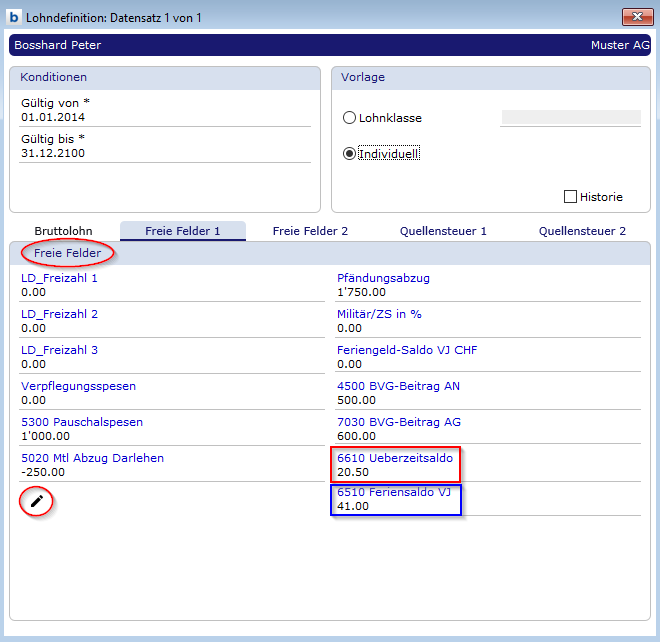Go to Quellensteuer 1 tab
Viewport: 660px width, 642px height.
coord(443,231)
